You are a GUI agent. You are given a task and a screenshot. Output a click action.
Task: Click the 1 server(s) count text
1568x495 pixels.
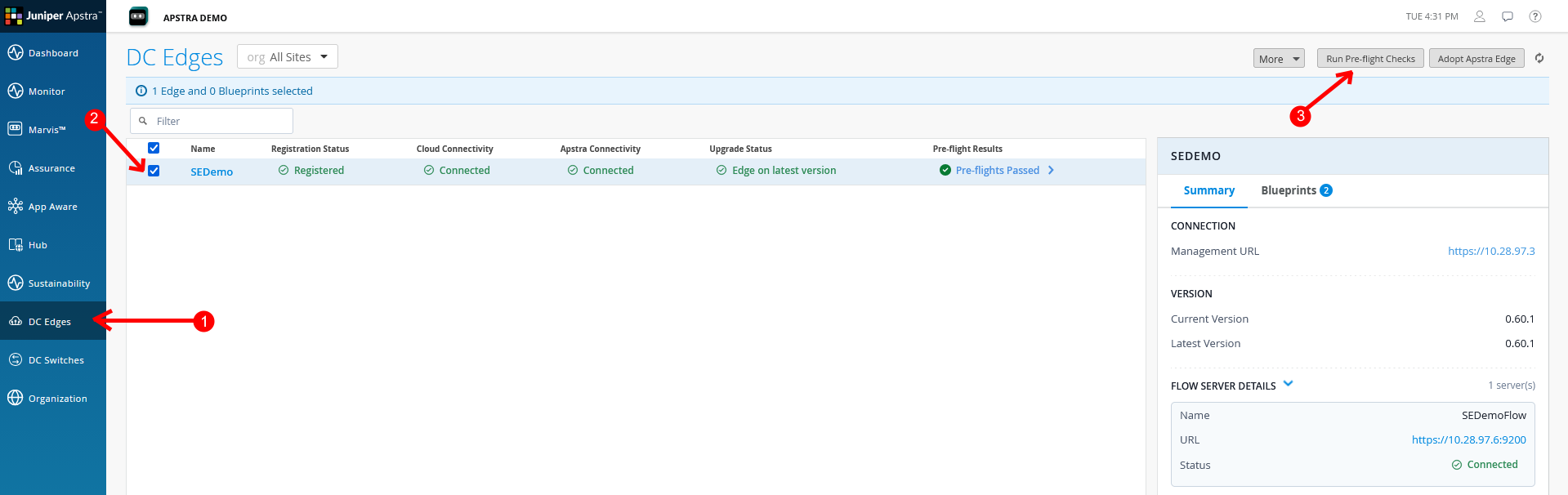coord(1511,385)
